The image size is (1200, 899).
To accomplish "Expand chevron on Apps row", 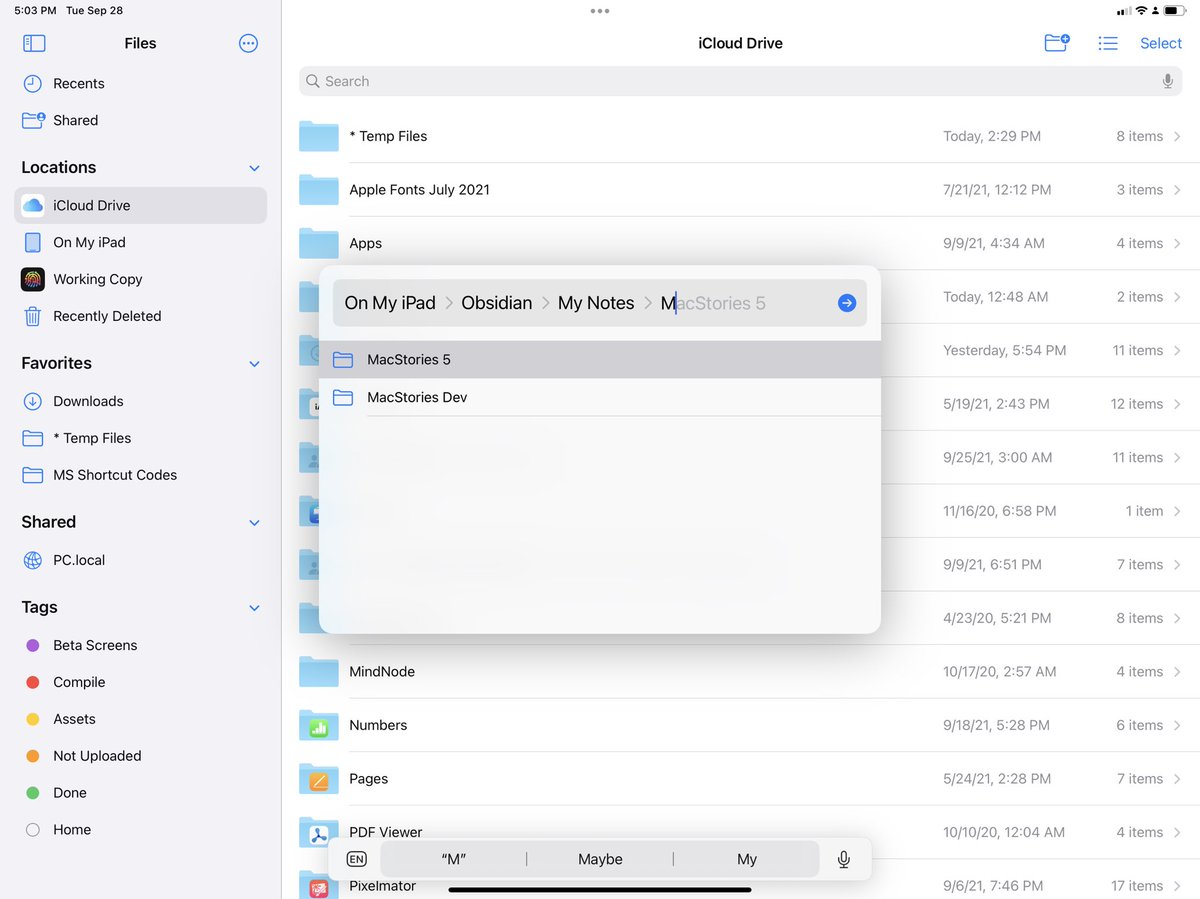I will pyautogui.click(x=1177, y=243).
